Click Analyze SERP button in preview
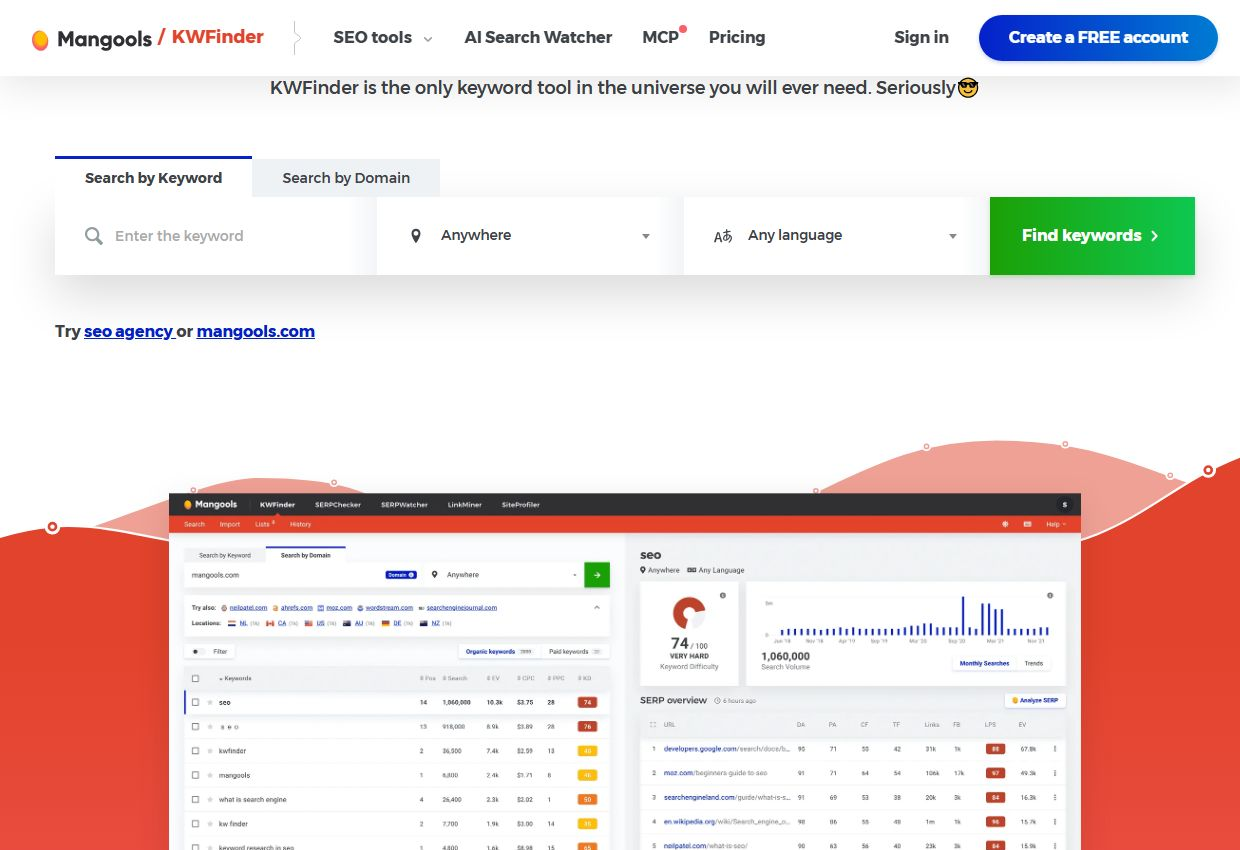The height and width of the screenshot is (850, 1240). tap(1035, 700)
